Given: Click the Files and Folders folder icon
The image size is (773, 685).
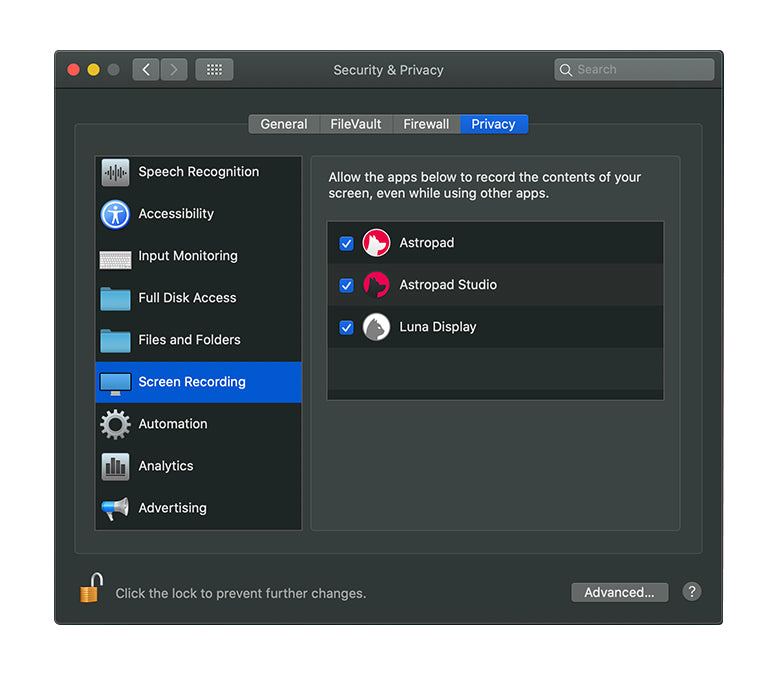Looking at the screenshot, I should pyautogui.click(x=115, y=341).
